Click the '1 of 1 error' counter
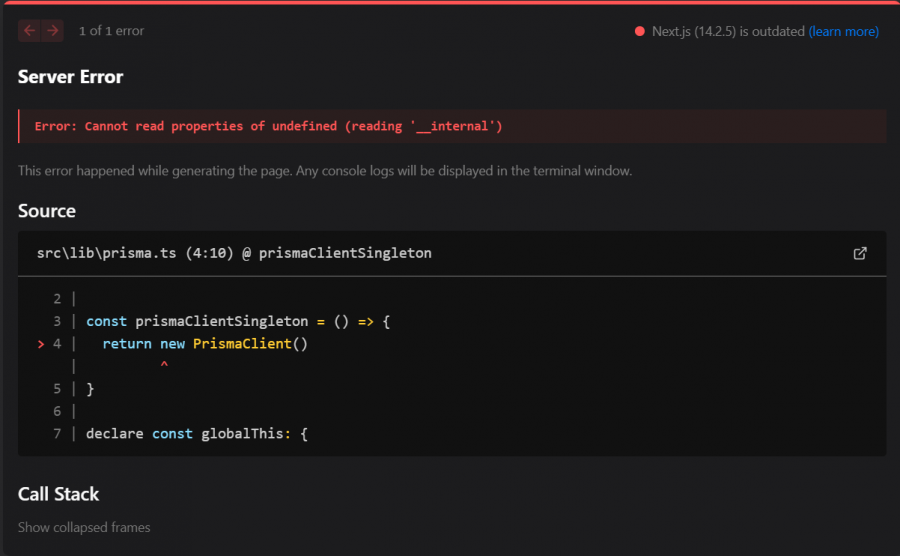The width and height of the screenshot is (900, 556). tap(111, 31)
